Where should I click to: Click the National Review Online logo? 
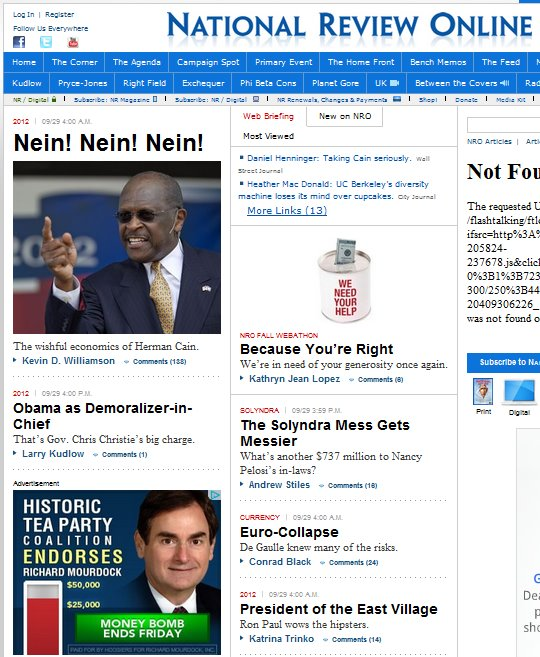coord(349,25)
